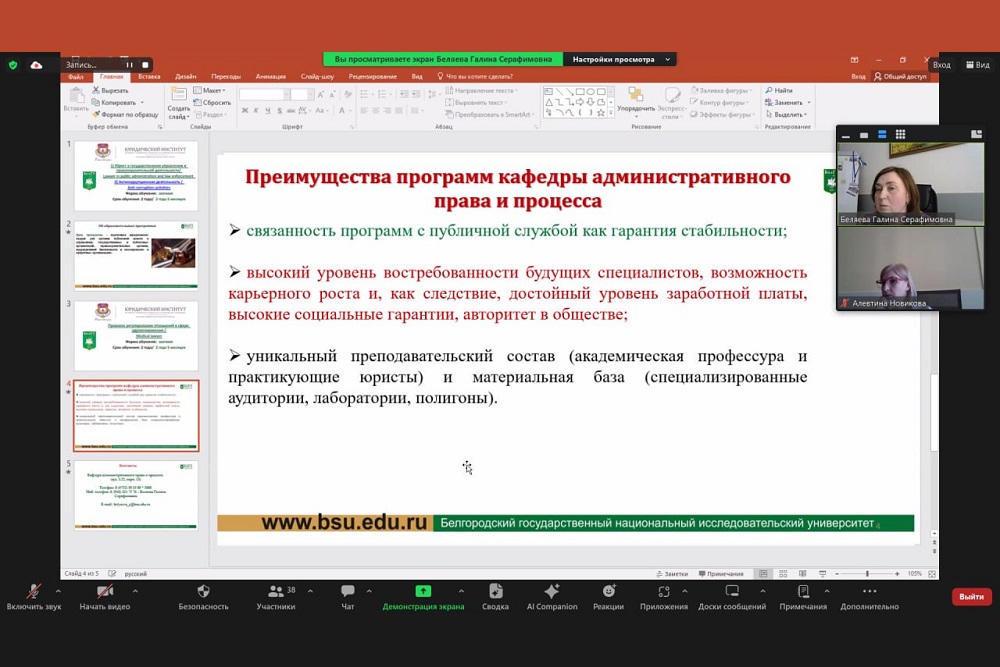This screenshot has height=667, width=1000.
Task: Click the green Демонстрация экрана icon
Action: 423,592
